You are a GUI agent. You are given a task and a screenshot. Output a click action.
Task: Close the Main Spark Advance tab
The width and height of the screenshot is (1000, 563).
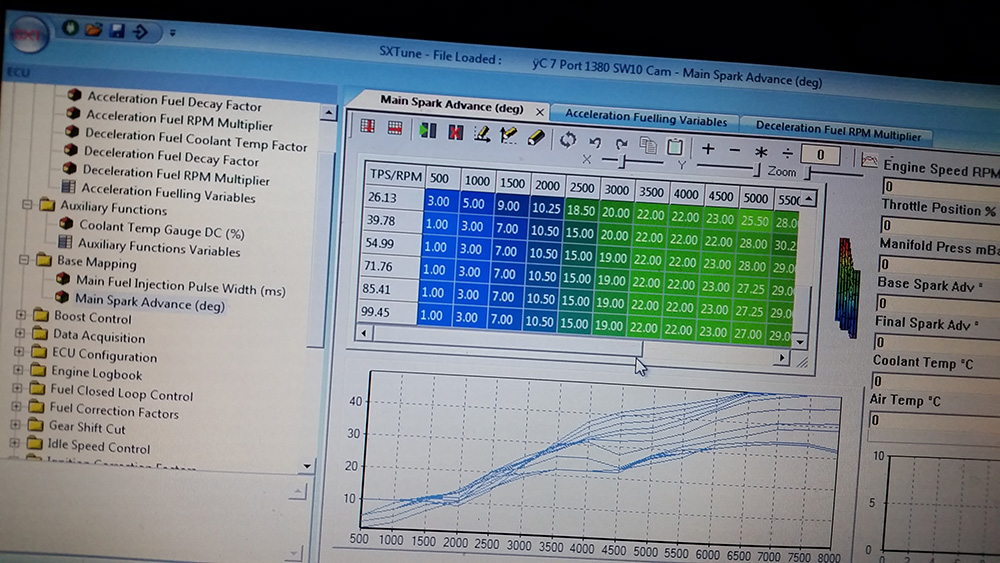pyautogui.click(x=540, y=112)
